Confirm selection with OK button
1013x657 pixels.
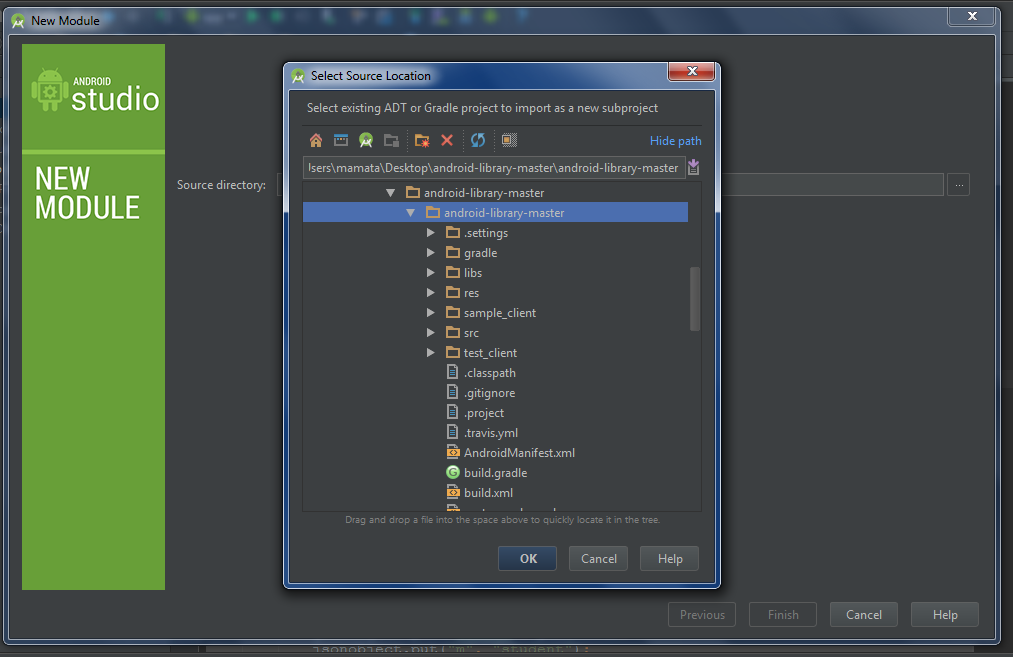527,559
